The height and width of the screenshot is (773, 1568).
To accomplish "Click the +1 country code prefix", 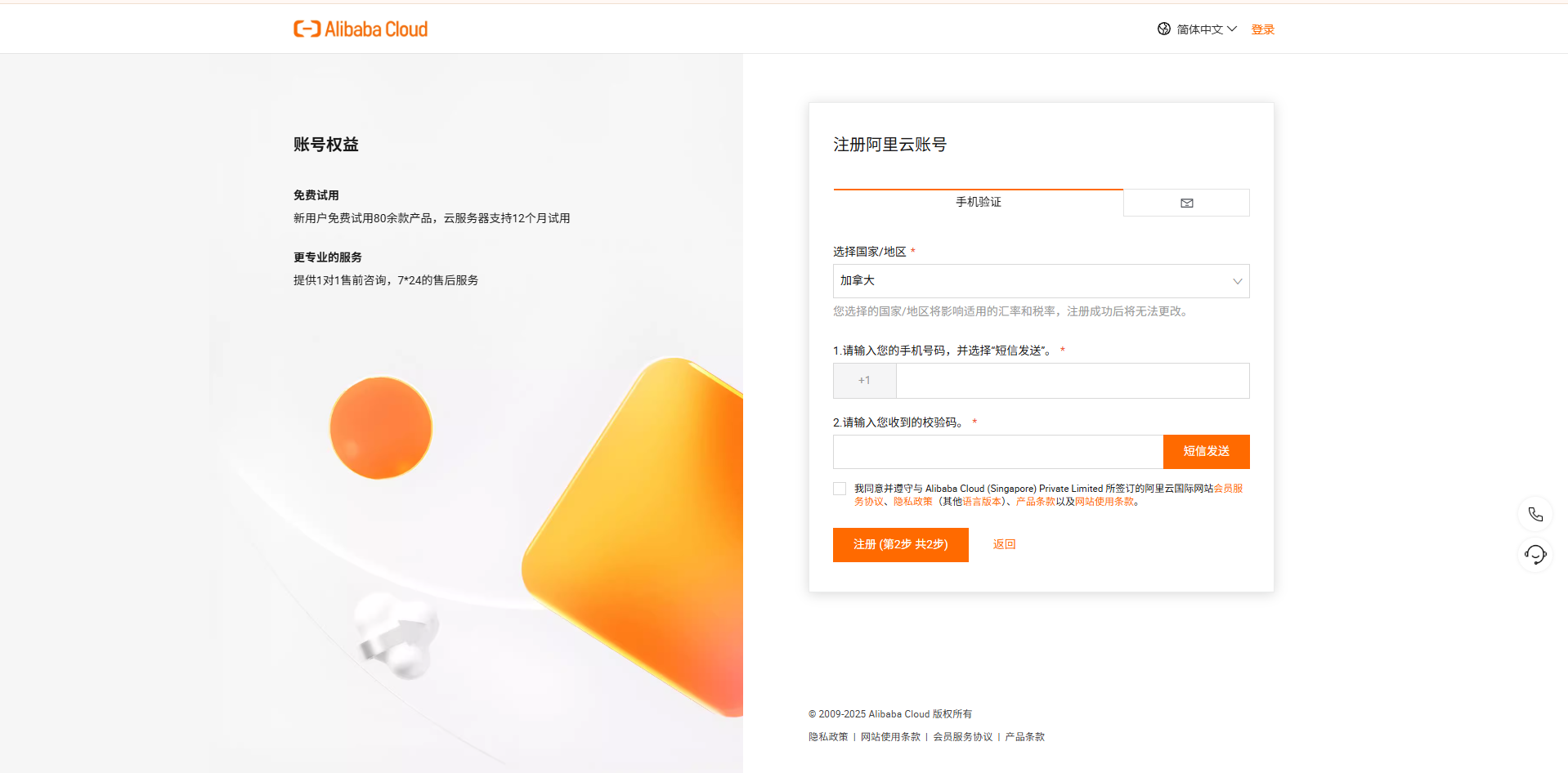I will (865, 381).
